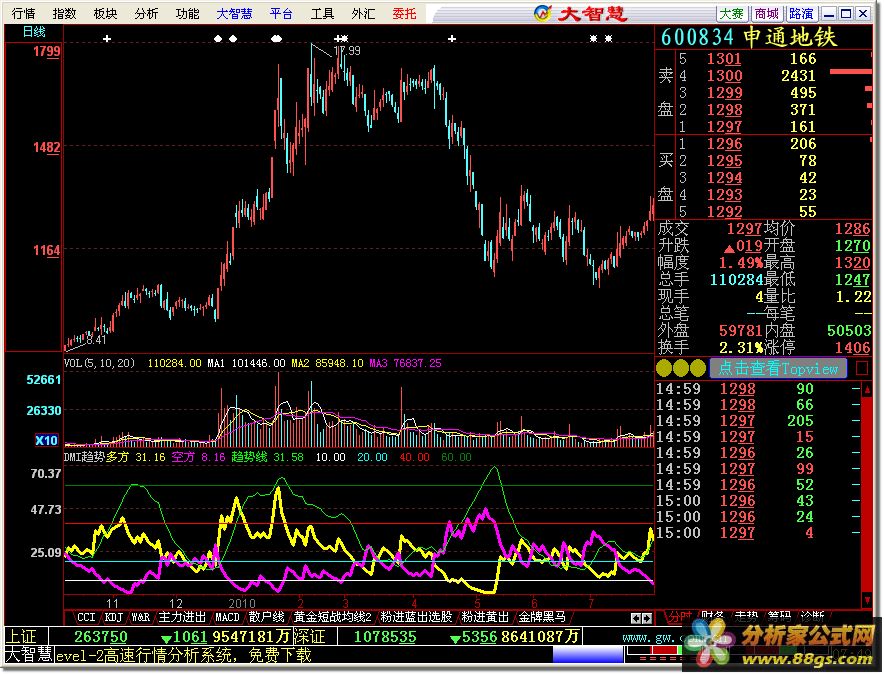The height and width of the screenshot is (674, 884).
Task: Switch to the 金牌黑马 indicator tab
Action: 542,617
